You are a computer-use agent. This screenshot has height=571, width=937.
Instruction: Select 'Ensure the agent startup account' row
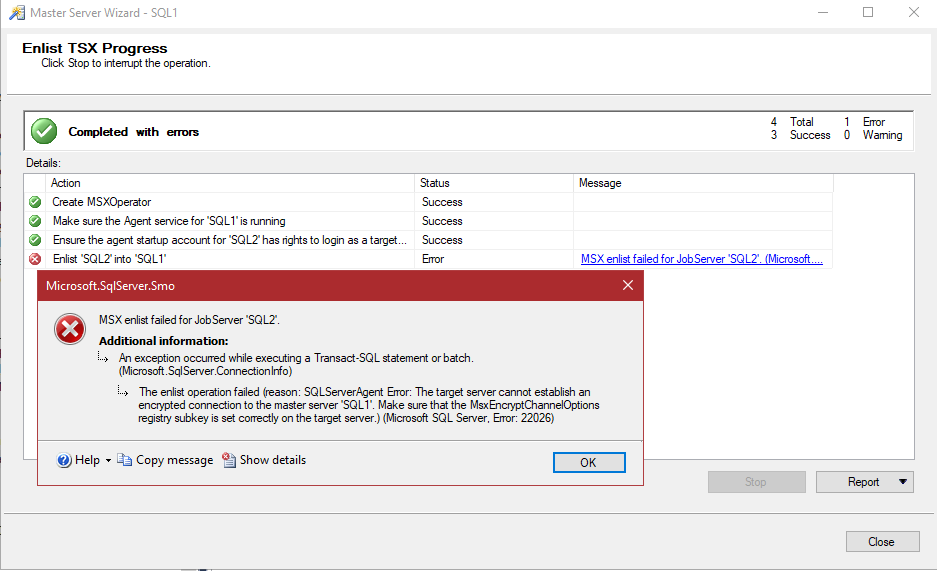[230, 240]
